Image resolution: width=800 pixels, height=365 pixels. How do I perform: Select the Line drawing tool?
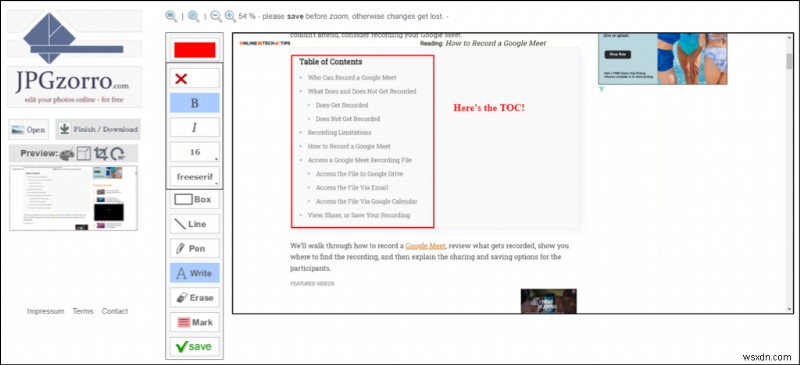pyautogui.click(x=194, y=224)
